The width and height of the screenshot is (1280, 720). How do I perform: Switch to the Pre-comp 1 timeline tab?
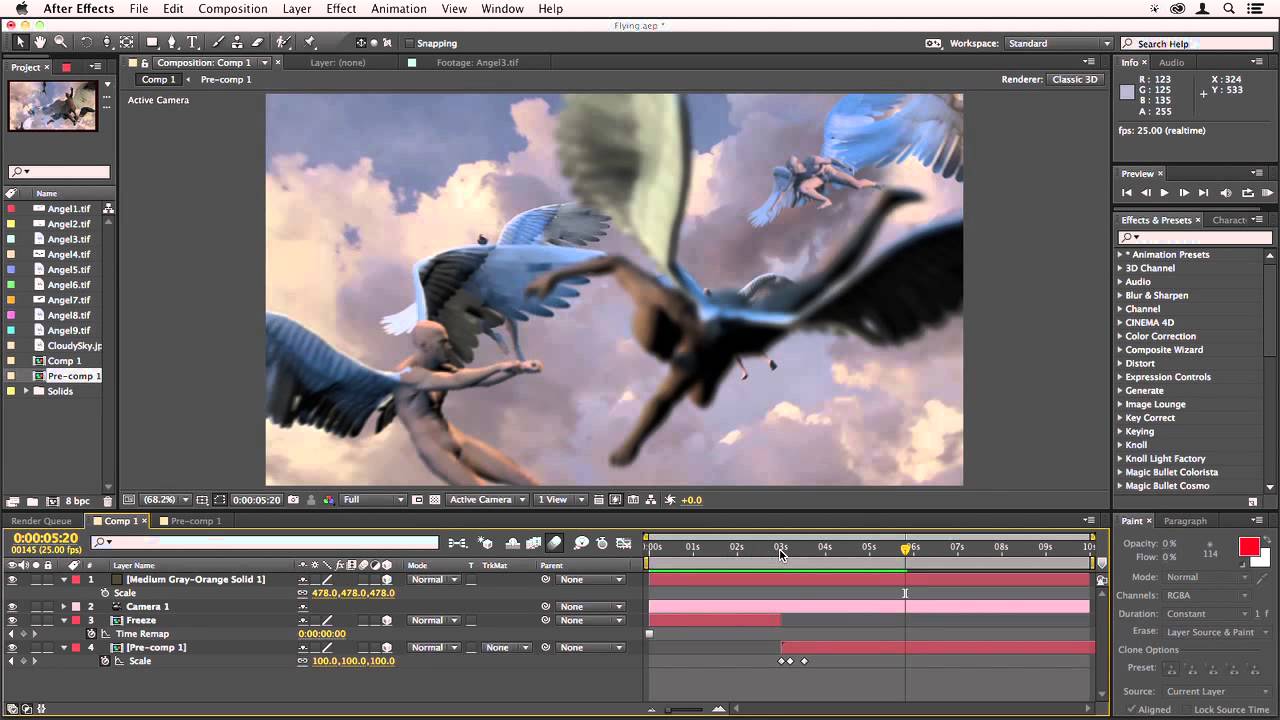[195, 521]
